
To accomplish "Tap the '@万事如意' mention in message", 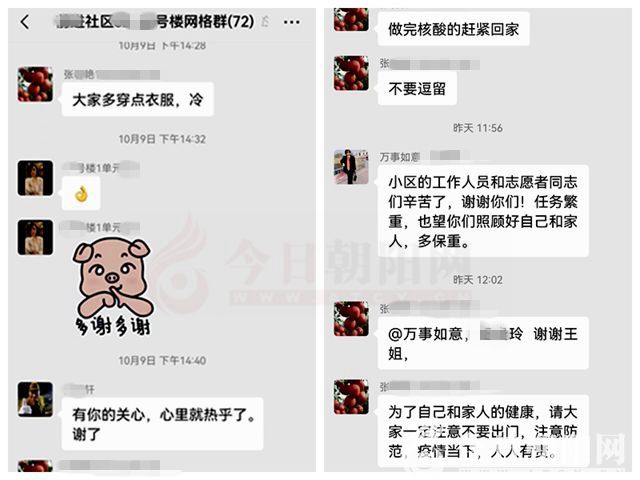I will [x=425, y=334].
